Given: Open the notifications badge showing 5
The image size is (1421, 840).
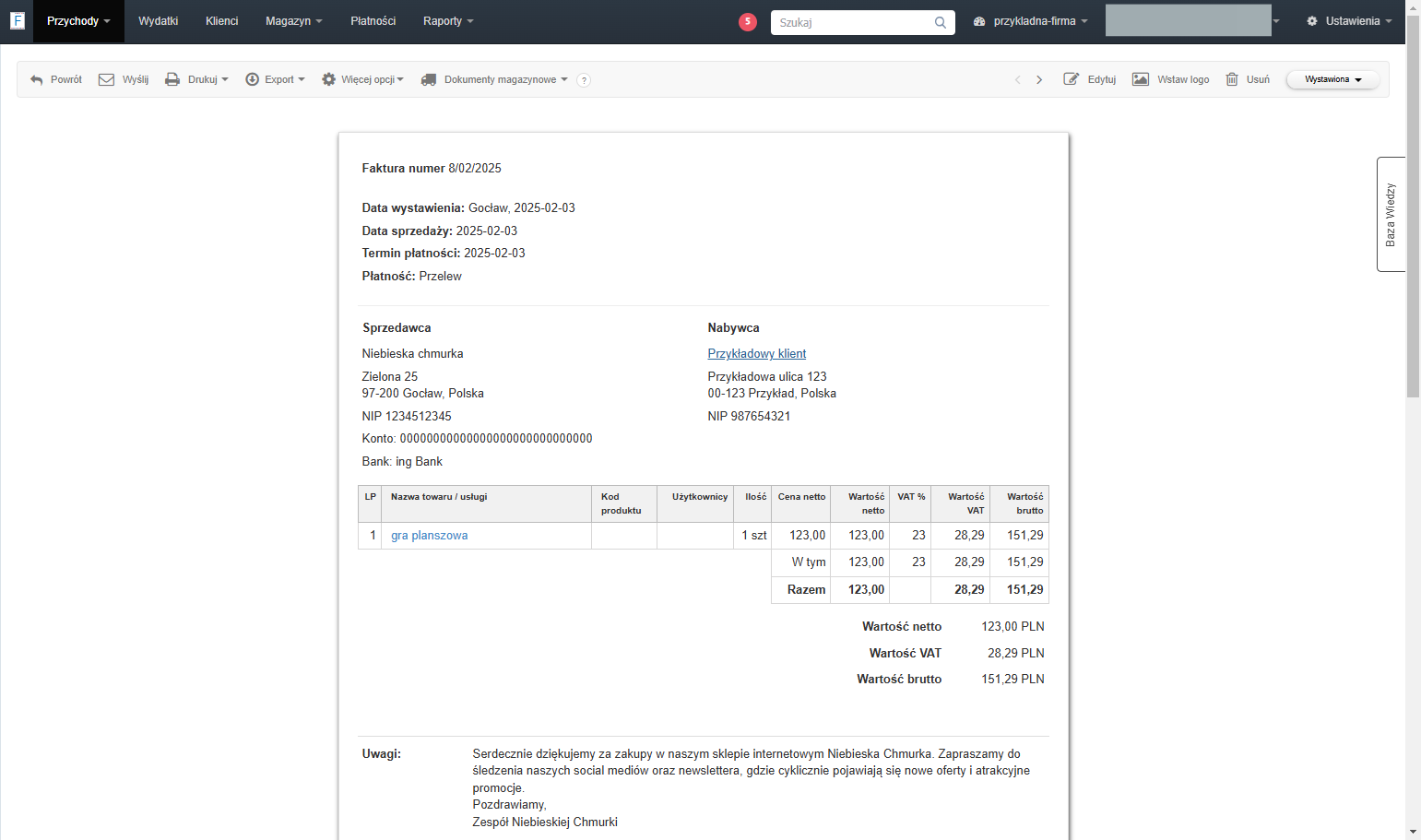Looking at the screenshot, I should click(x=748, y=21).
